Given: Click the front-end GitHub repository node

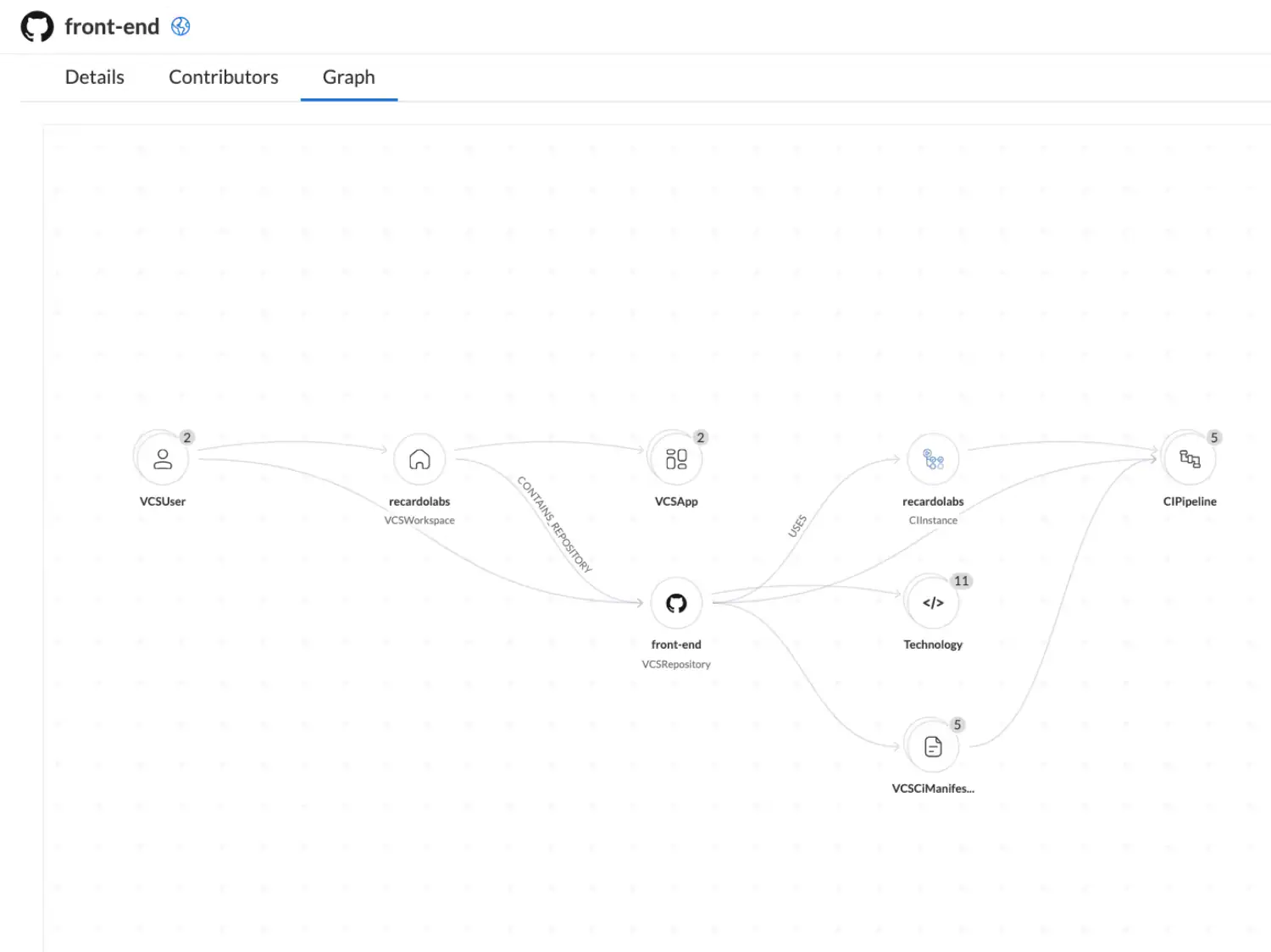Looking at the screenshot, I should point(676,603).
